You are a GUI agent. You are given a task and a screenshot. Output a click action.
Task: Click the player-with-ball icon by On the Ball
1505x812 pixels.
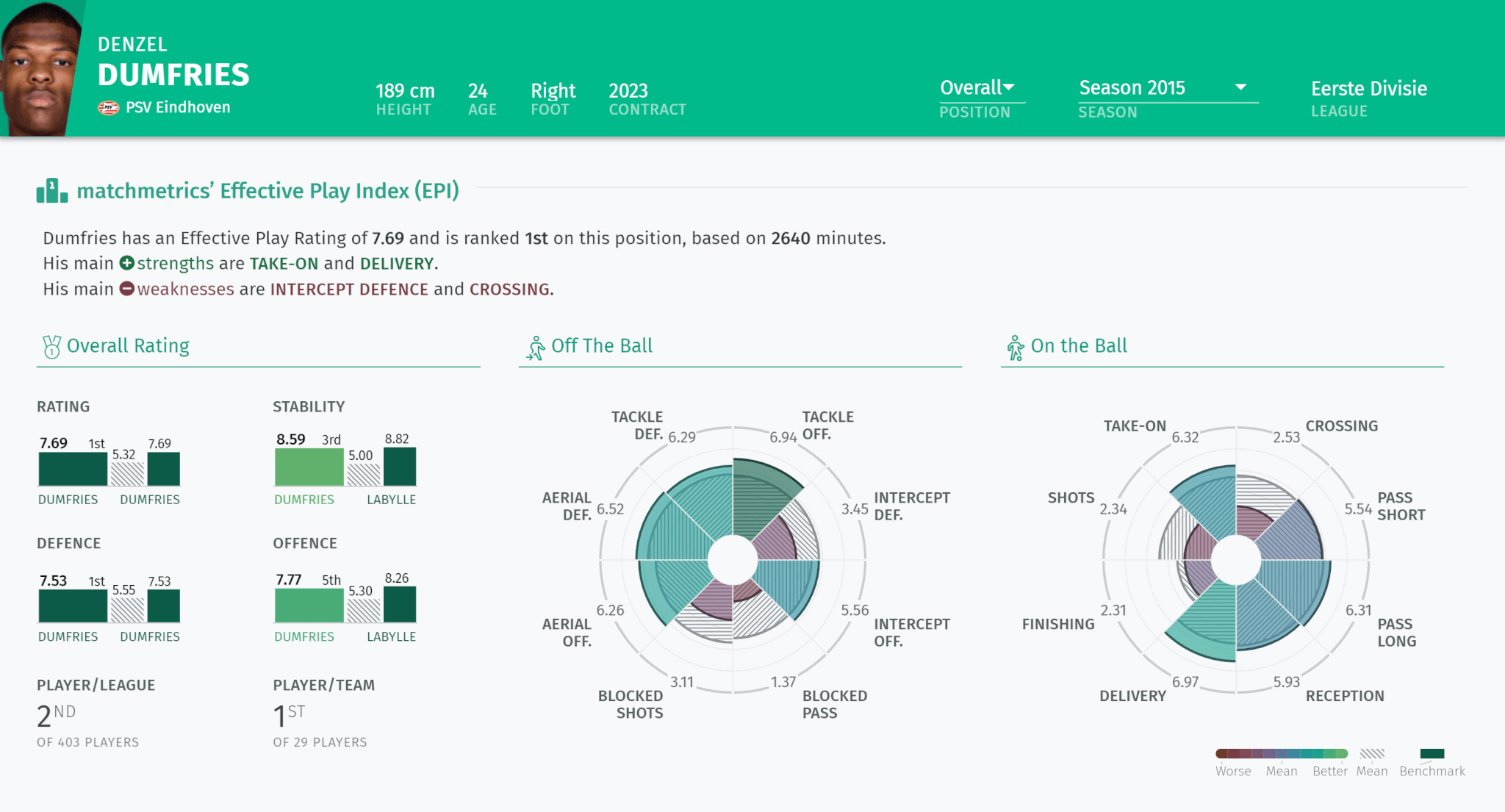tap(1016, 348)
